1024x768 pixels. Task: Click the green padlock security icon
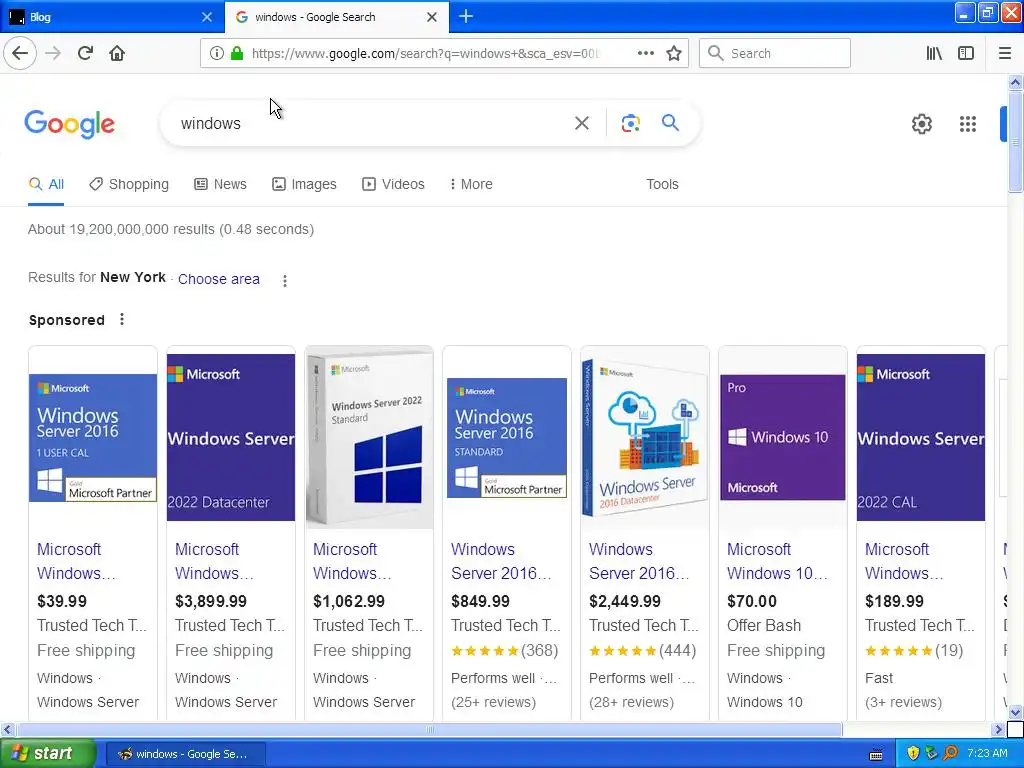236,54
